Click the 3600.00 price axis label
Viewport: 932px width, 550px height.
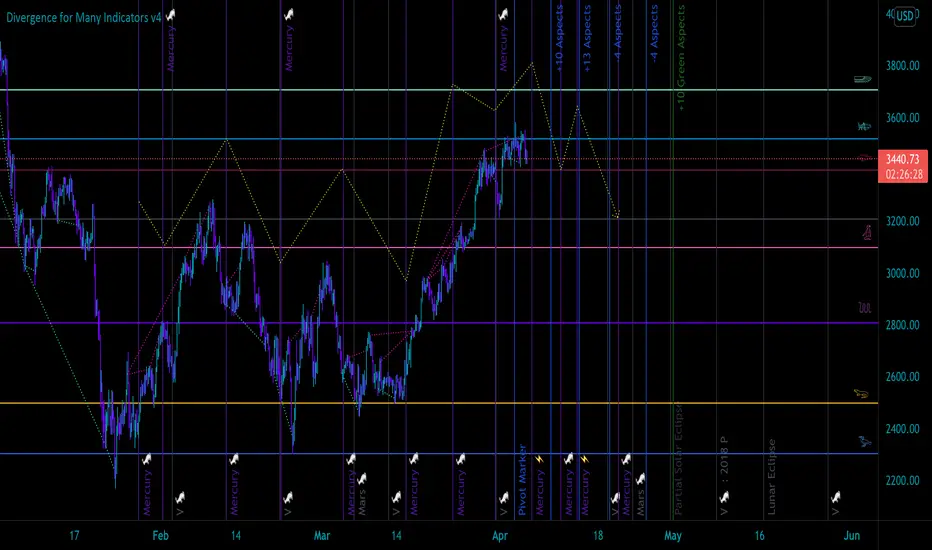click(902, 118)
